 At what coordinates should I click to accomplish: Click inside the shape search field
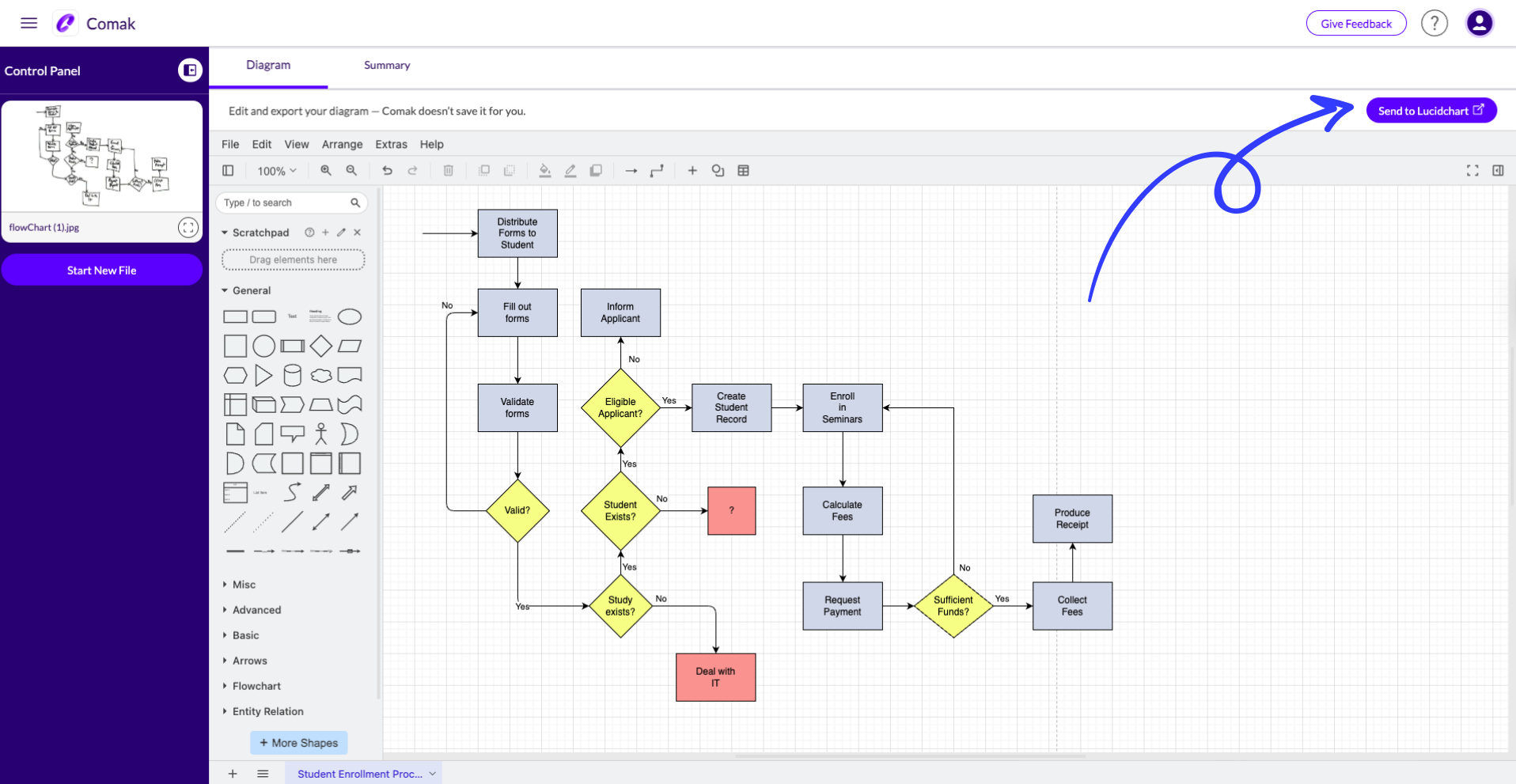tap(285, 203)
